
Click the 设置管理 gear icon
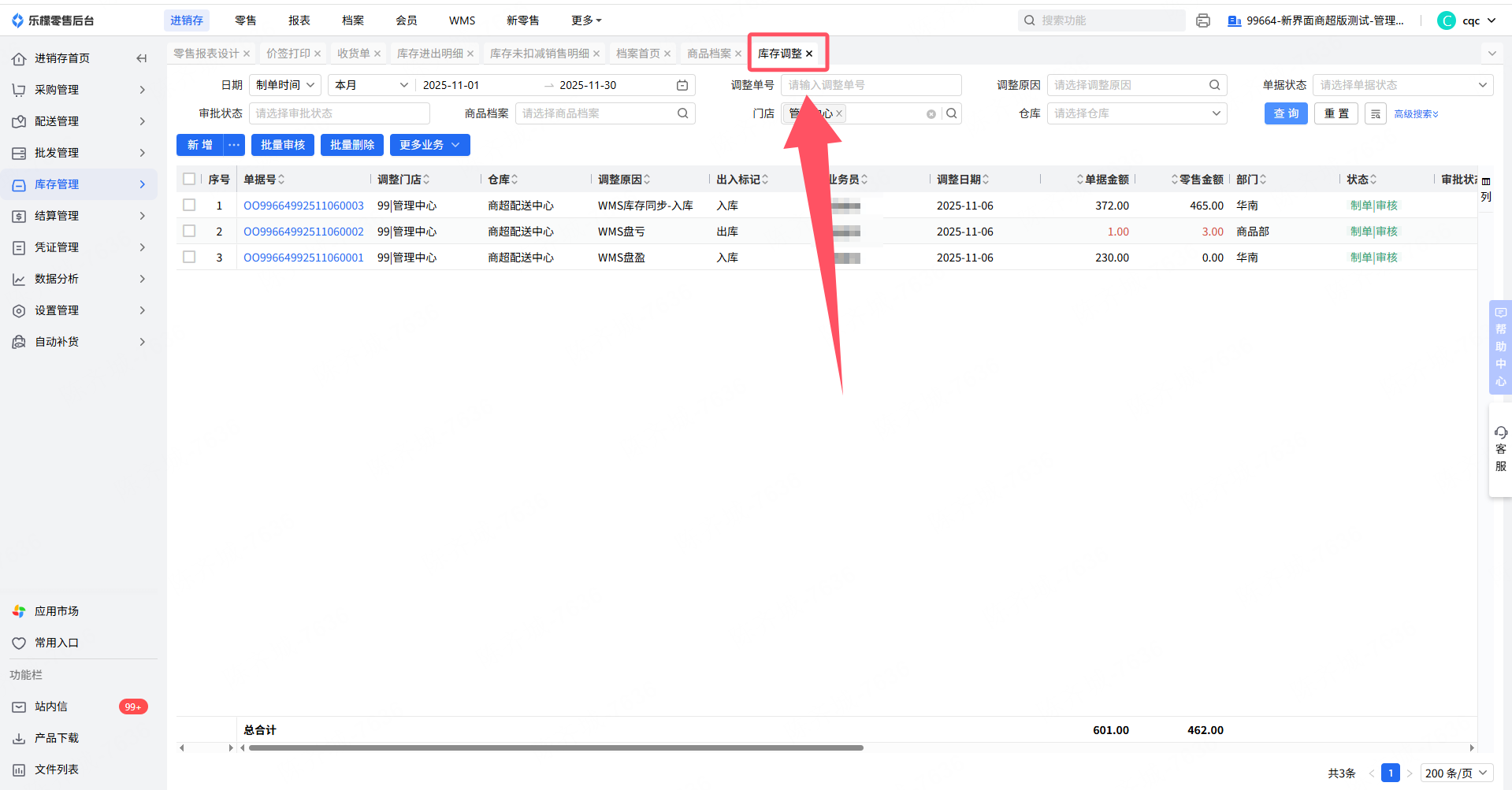pos(19,310)
